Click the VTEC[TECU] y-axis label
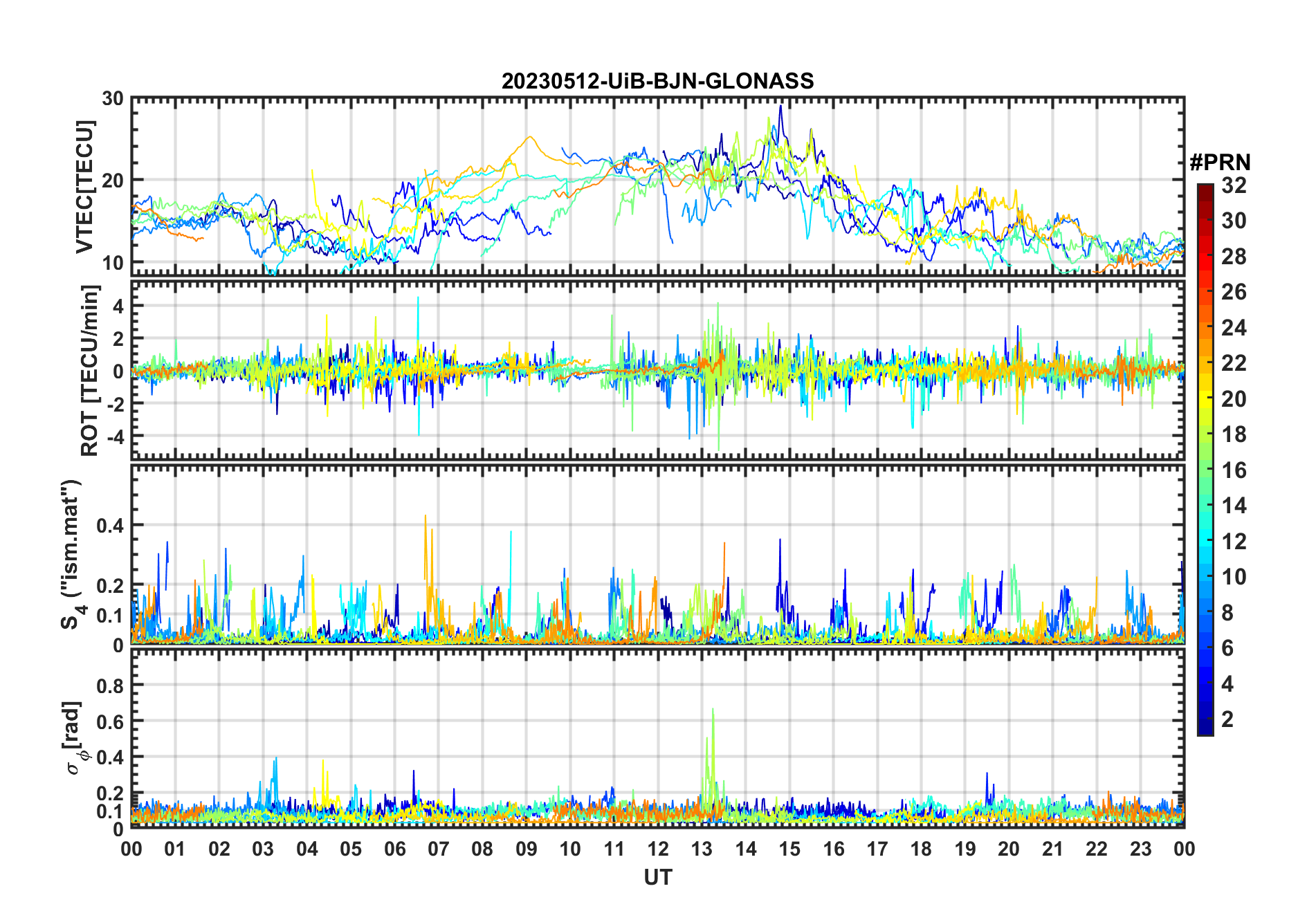This screenshot has width=1316, height=920. (84, 187)
